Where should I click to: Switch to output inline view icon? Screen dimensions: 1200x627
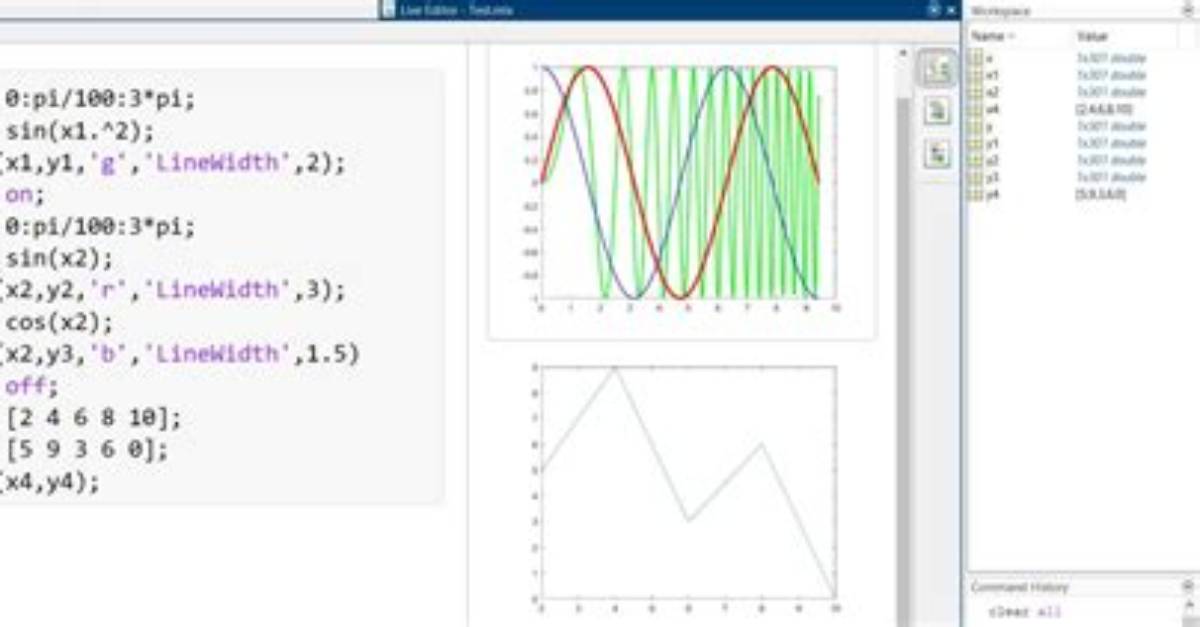click(937, 111)
